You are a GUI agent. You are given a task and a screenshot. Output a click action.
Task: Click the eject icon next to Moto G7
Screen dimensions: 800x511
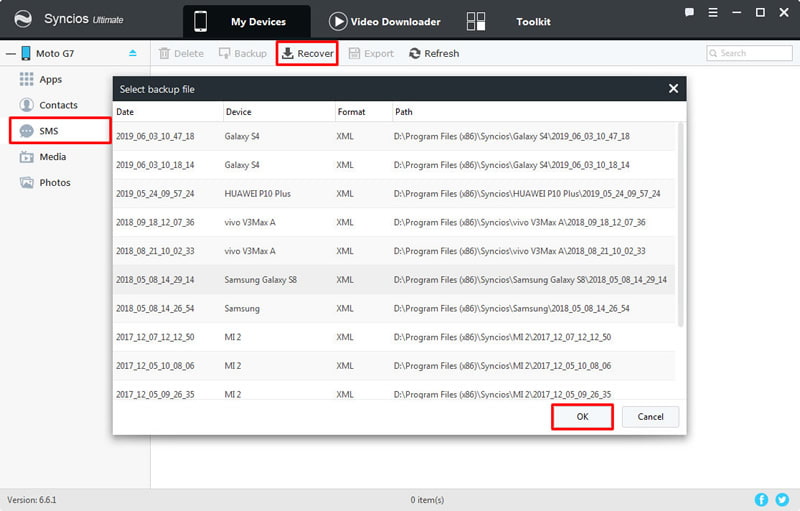133,53
